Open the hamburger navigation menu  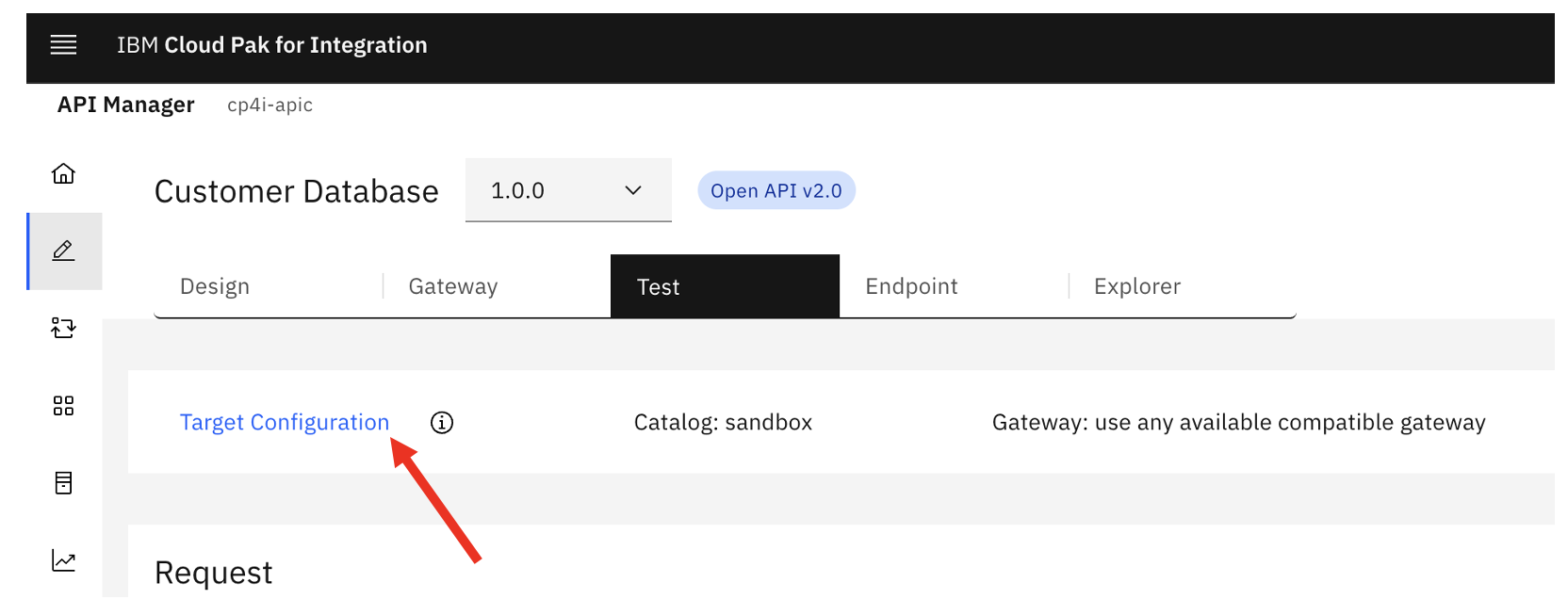(63, 44)
